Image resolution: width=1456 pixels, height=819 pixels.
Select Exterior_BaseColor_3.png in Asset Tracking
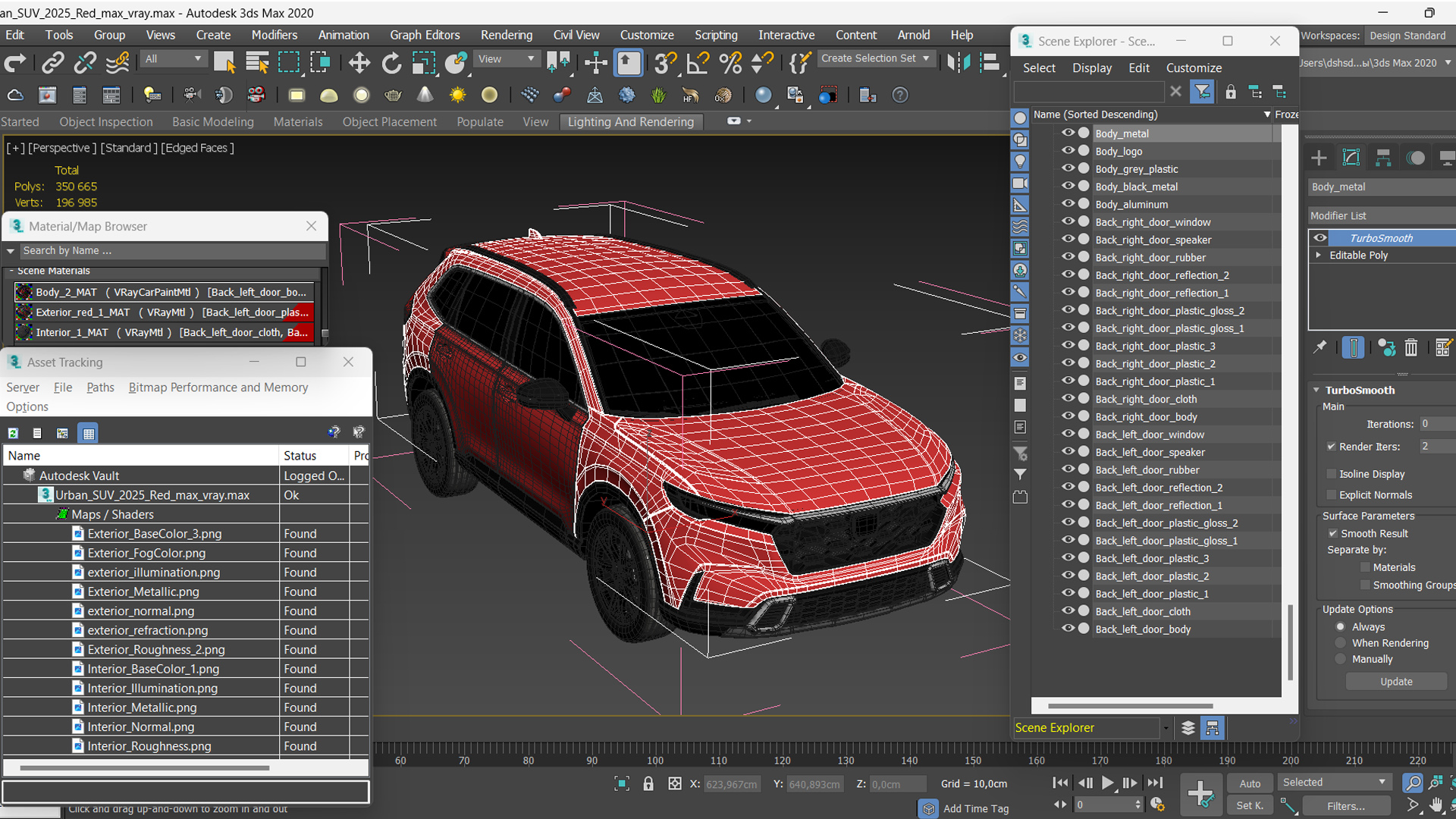pyautogui.click(x=155, y=533)
